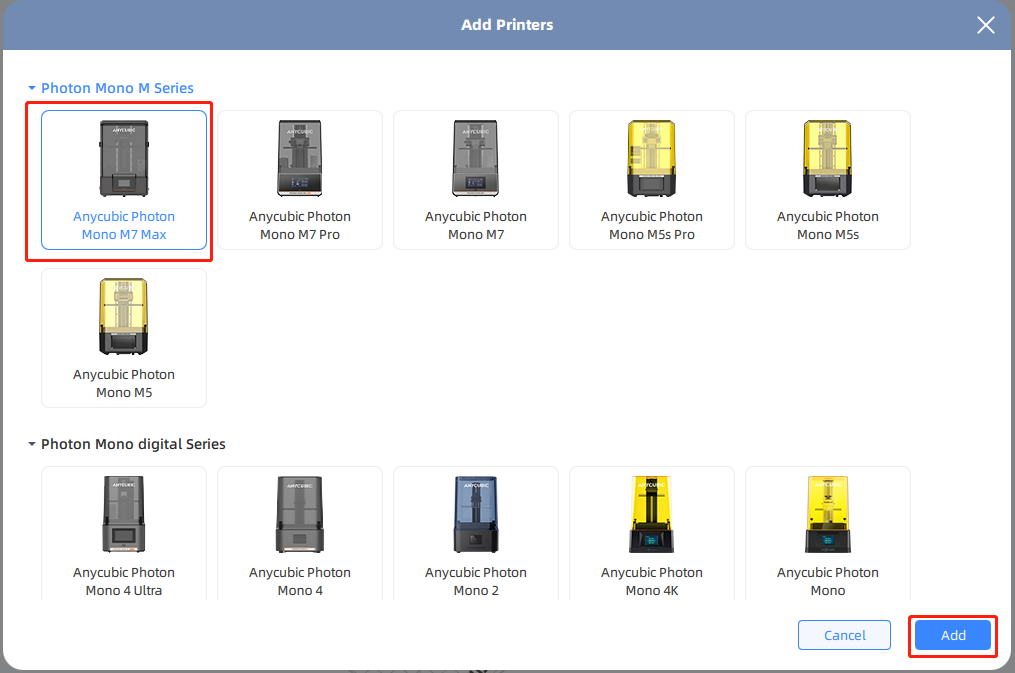
Task: Click the 'Mono M5' label text
Action: [124, 393]
